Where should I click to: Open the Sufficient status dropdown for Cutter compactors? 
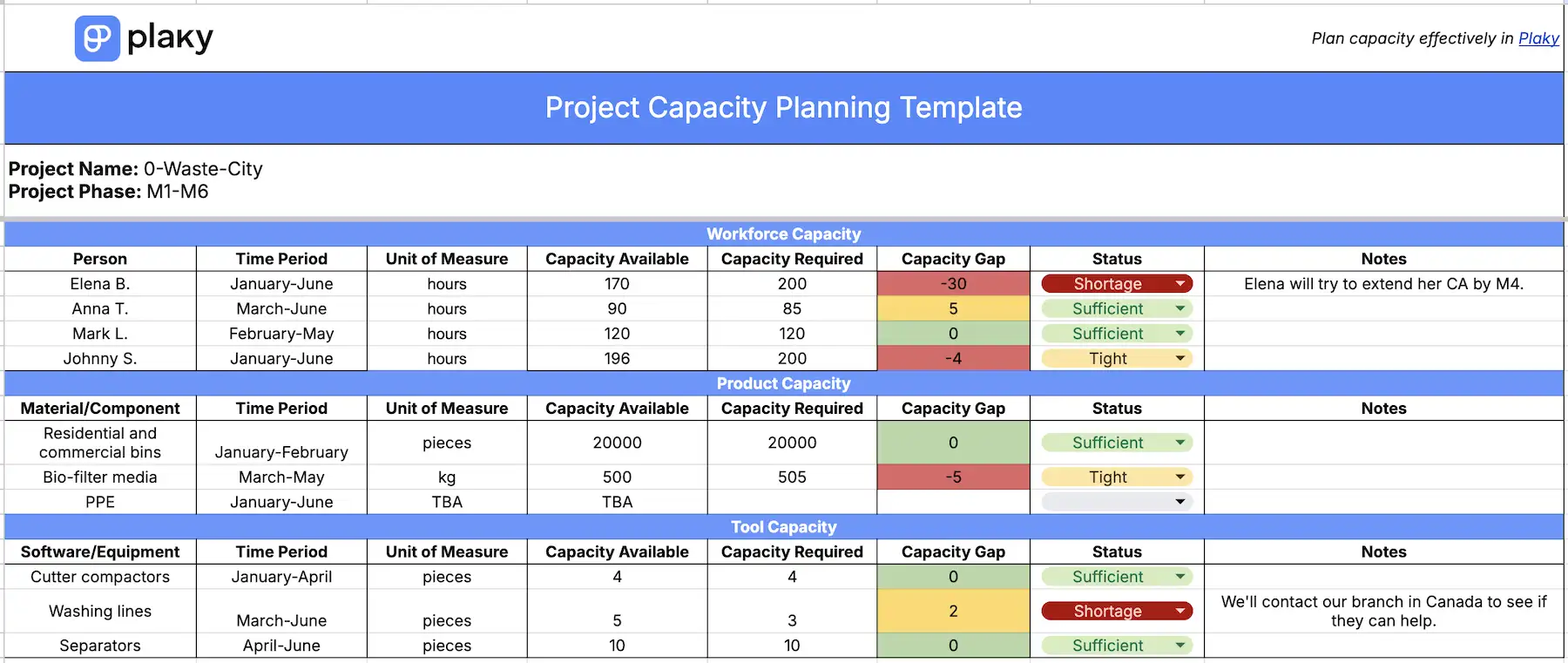tap(1181, 576)
